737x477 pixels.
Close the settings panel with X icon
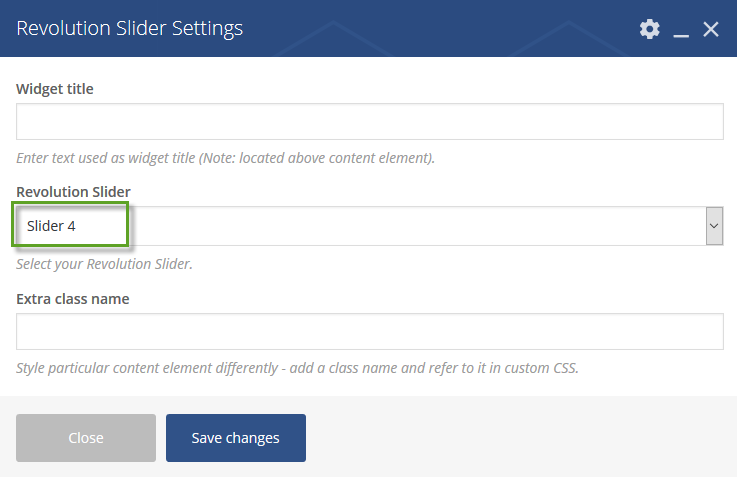coord(711,29)
